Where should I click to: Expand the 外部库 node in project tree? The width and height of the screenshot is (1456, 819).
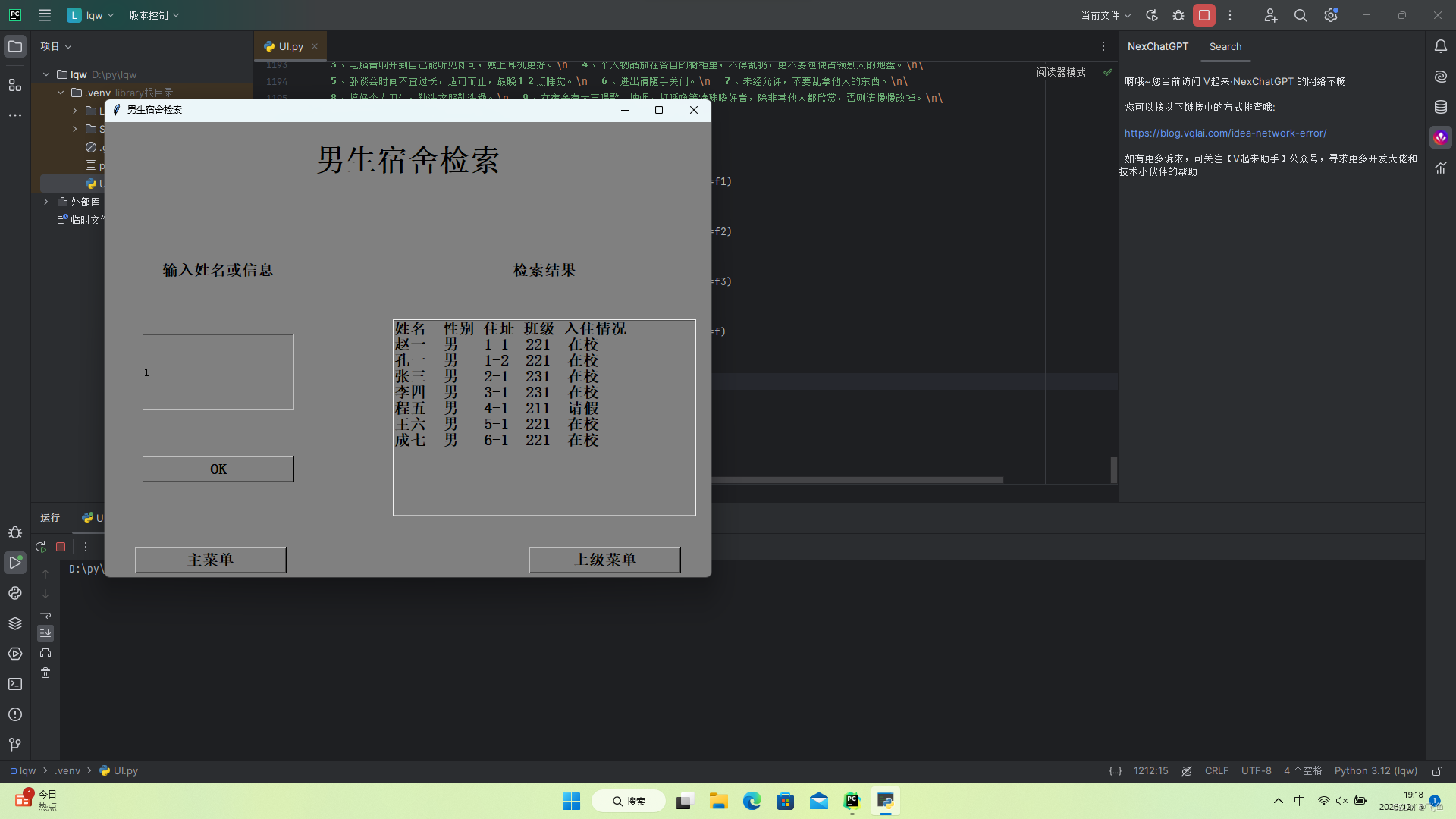(x=46, y=202)
